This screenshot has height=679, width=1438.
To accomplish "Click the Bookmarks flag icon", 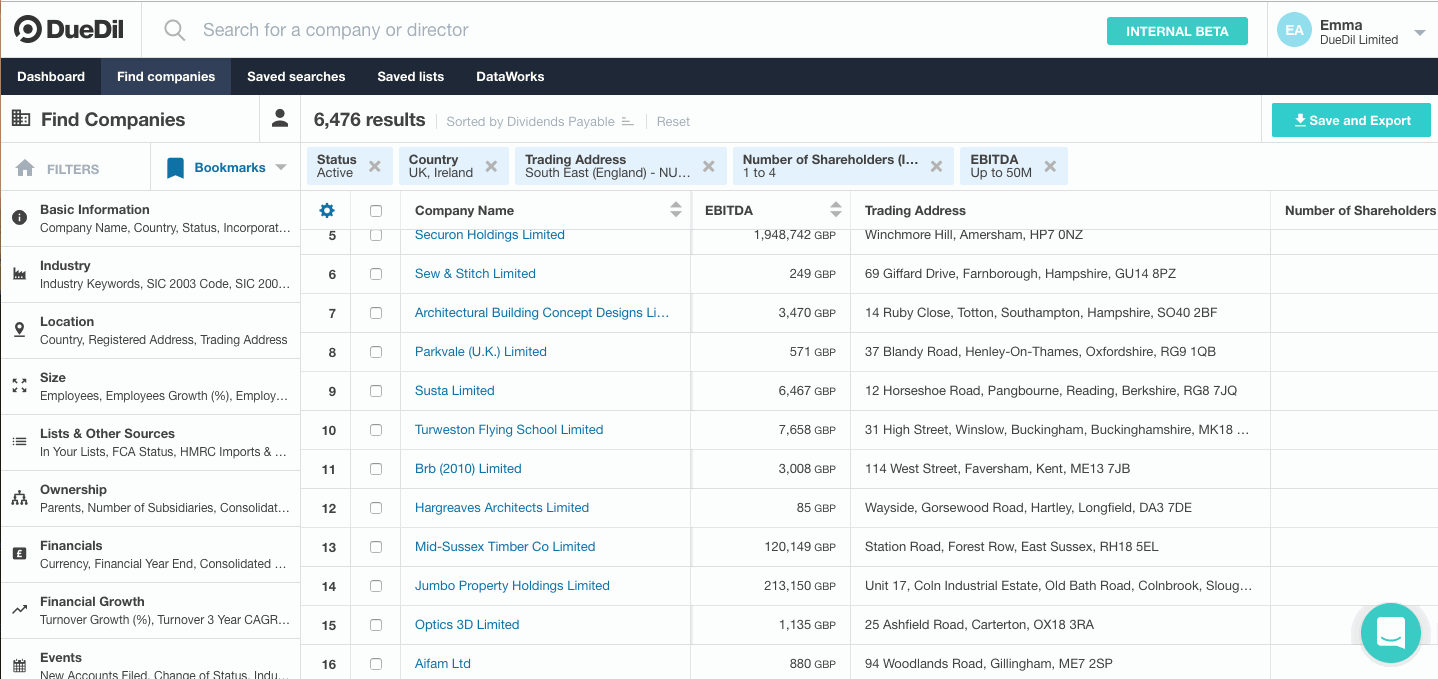I will [x=175, y=168].
